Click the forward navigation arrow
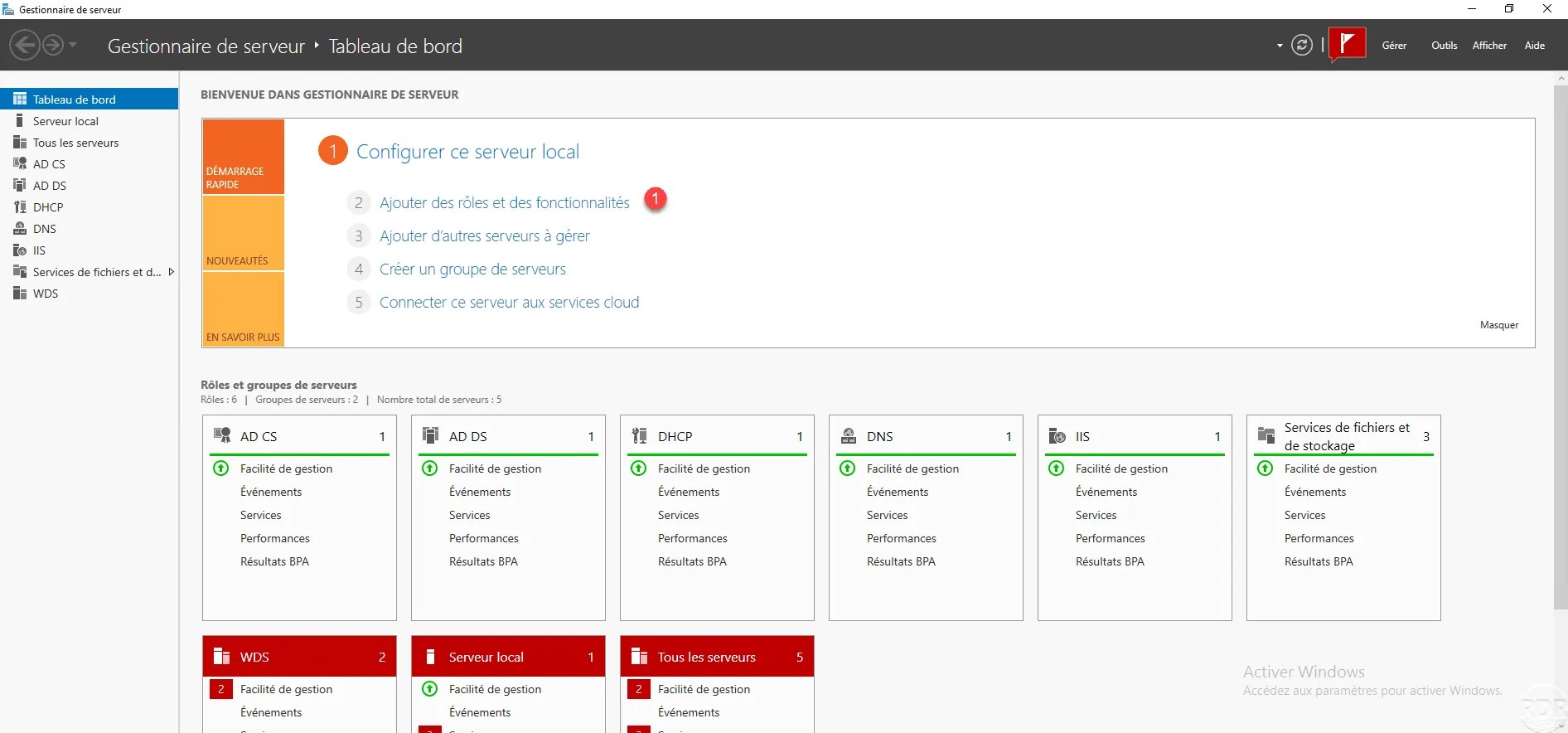 53,45
